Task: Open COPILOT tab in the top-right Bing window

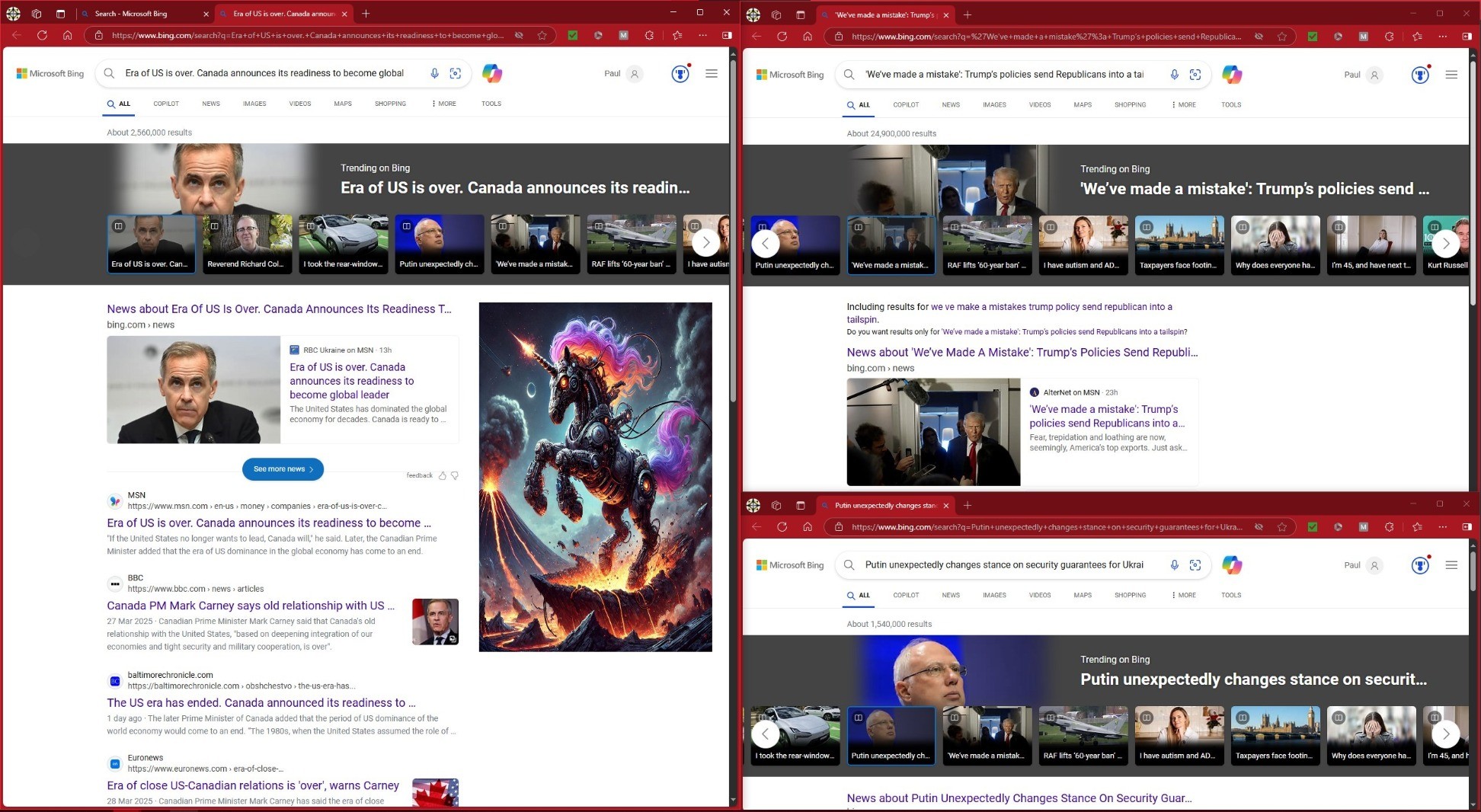Action: tap(906, 105)
